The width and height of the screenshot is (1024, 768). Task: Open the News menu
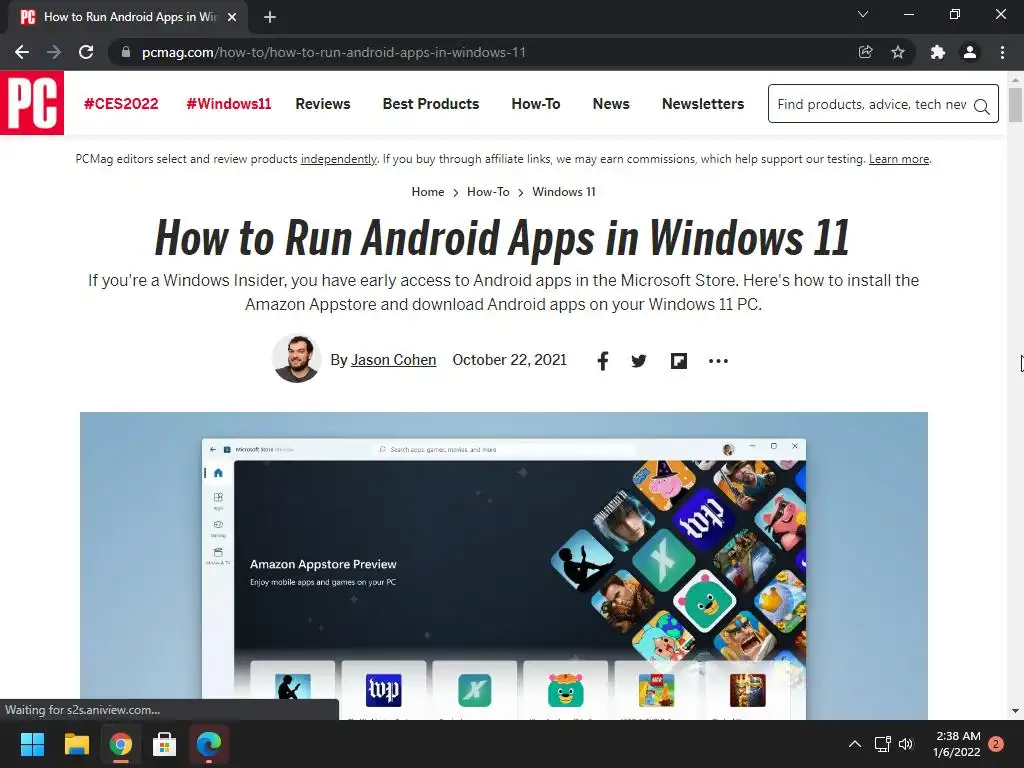coord(611,104)
